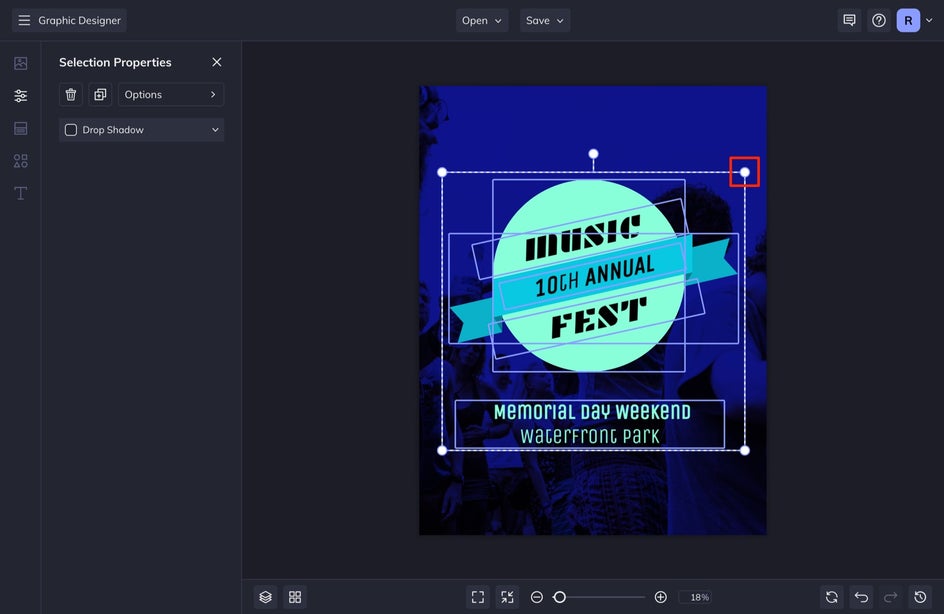This screenshot has height=614, width=944.
Task: Click the 18% zoom percentage field
Action: 699,597
